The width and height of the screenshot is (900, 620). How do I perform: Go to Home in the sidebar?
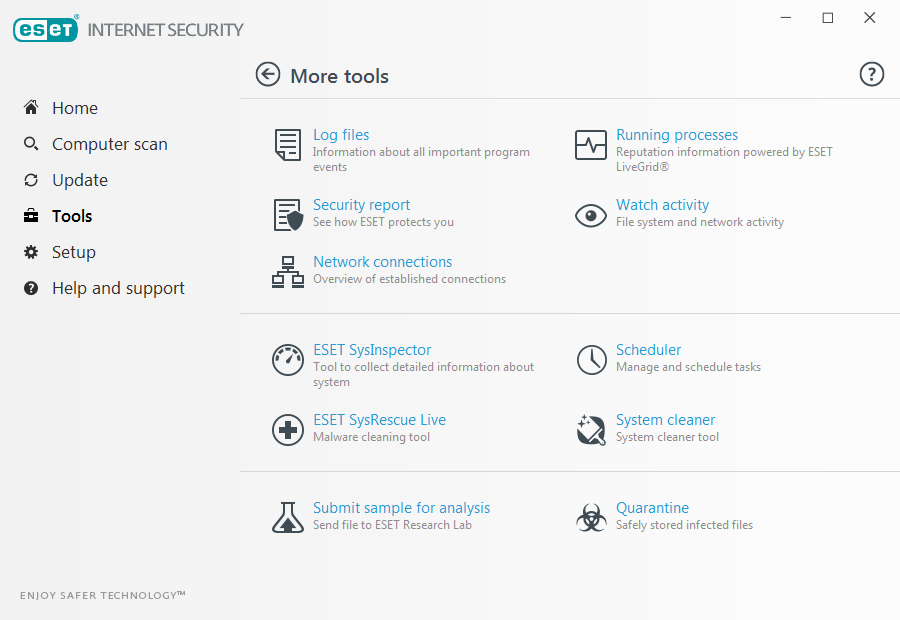pos(75,108)
